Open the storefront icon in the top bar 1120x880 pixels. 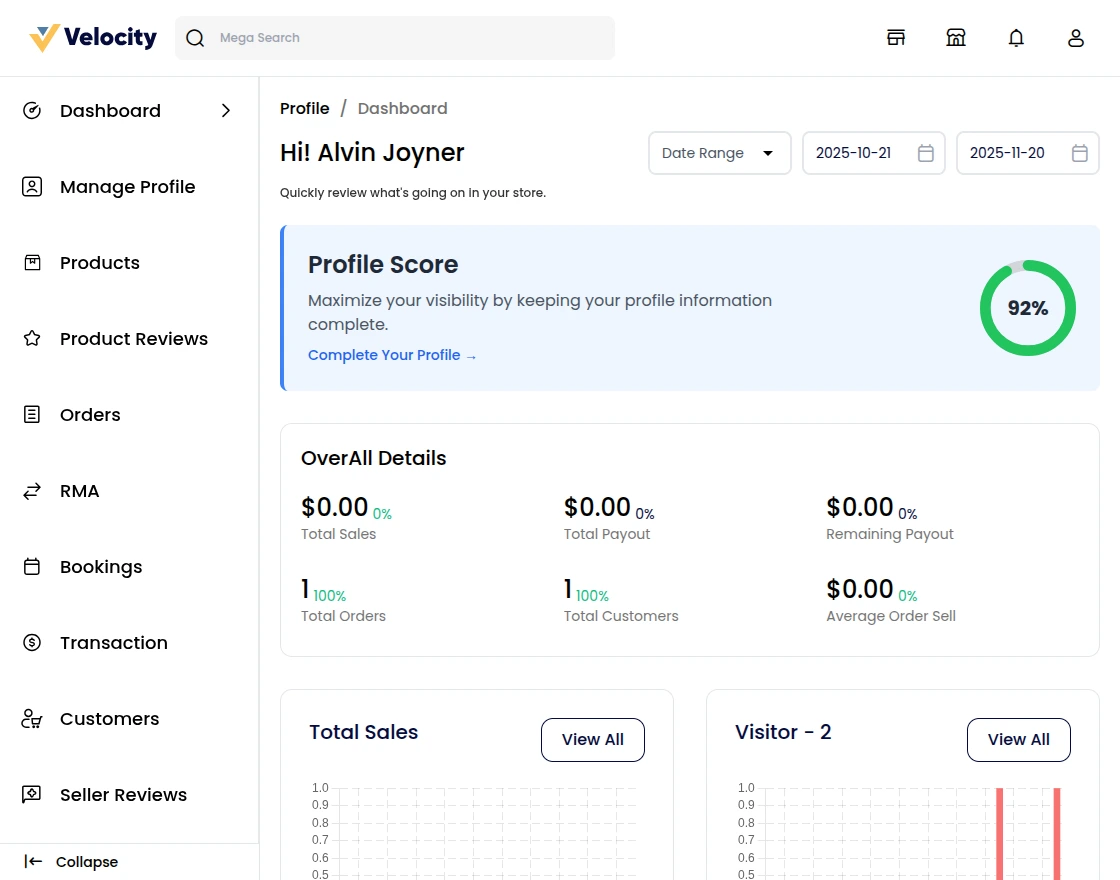(x=896, y=37)
